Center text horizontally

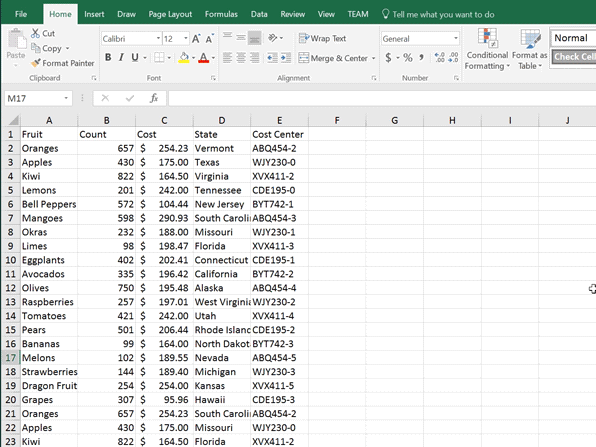coord(241,58)
